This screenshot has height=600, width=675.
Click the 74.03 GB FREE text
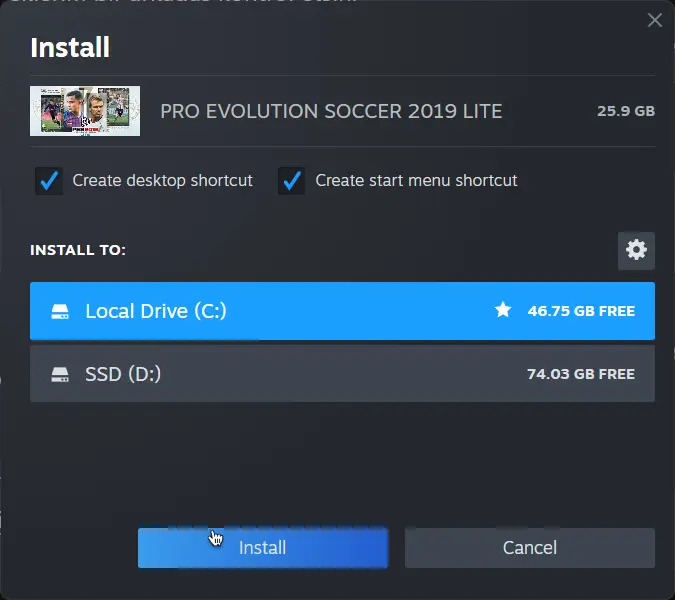click(581, 374)
